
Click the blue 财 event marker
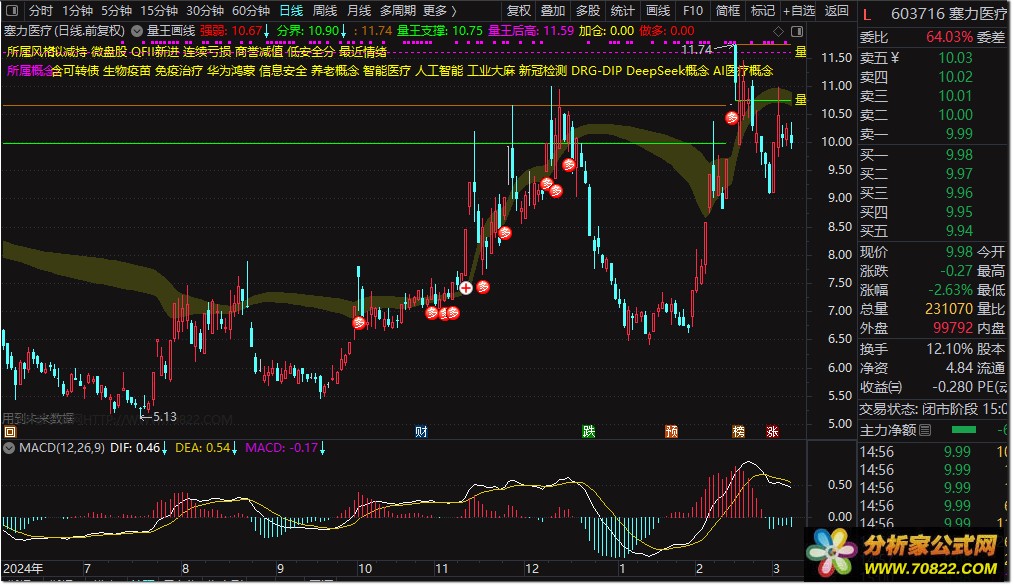(421, 432)
